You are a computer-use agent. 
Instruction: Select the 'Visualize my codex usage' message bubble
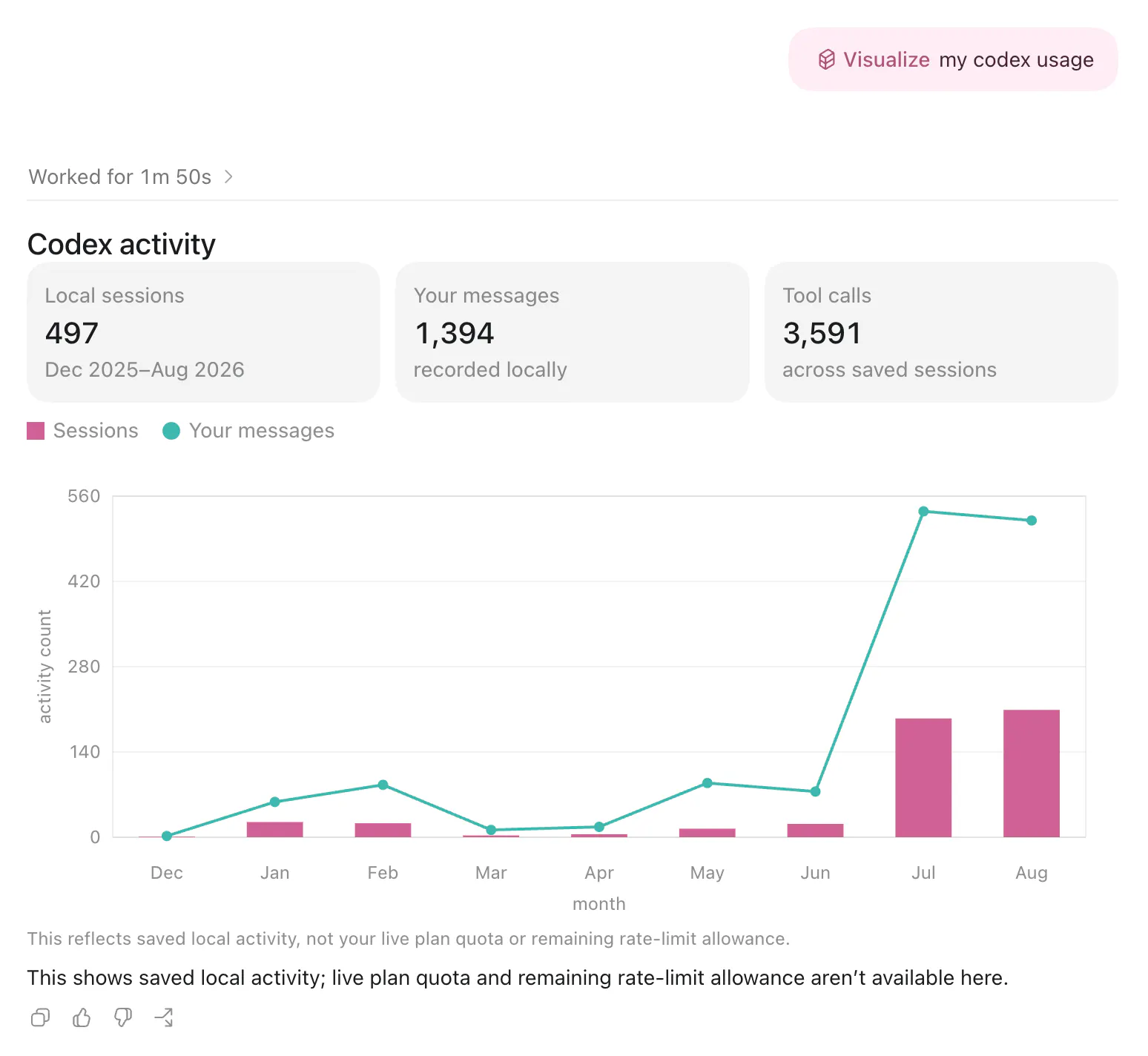click(953, 59)
